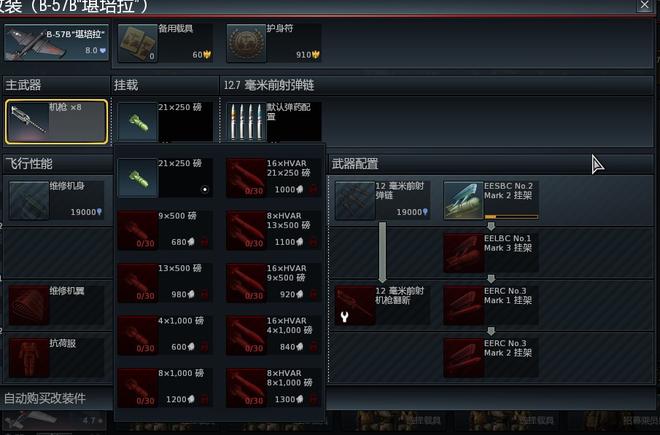Select 8×1,000 磅 from loadout list
The height and width of the screenshot is (435, 660).
(x=165, y=388)
